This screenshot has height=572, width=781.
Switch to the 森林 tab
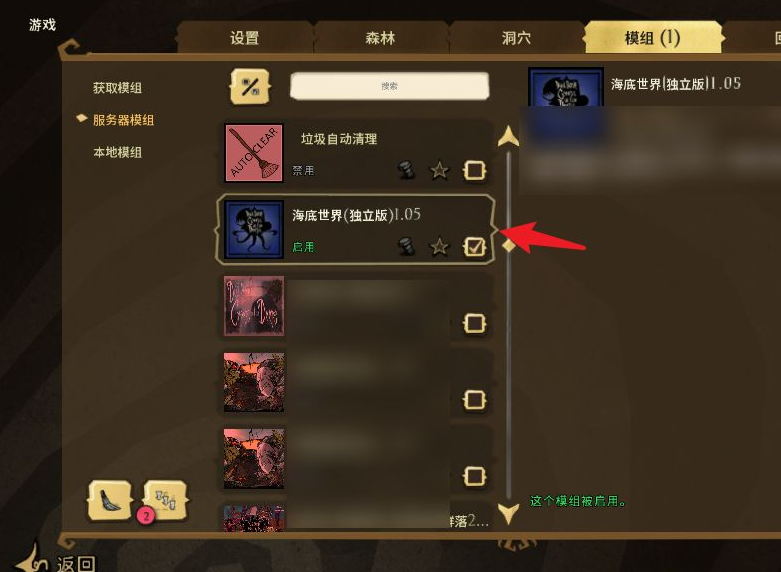click(381, 38)
